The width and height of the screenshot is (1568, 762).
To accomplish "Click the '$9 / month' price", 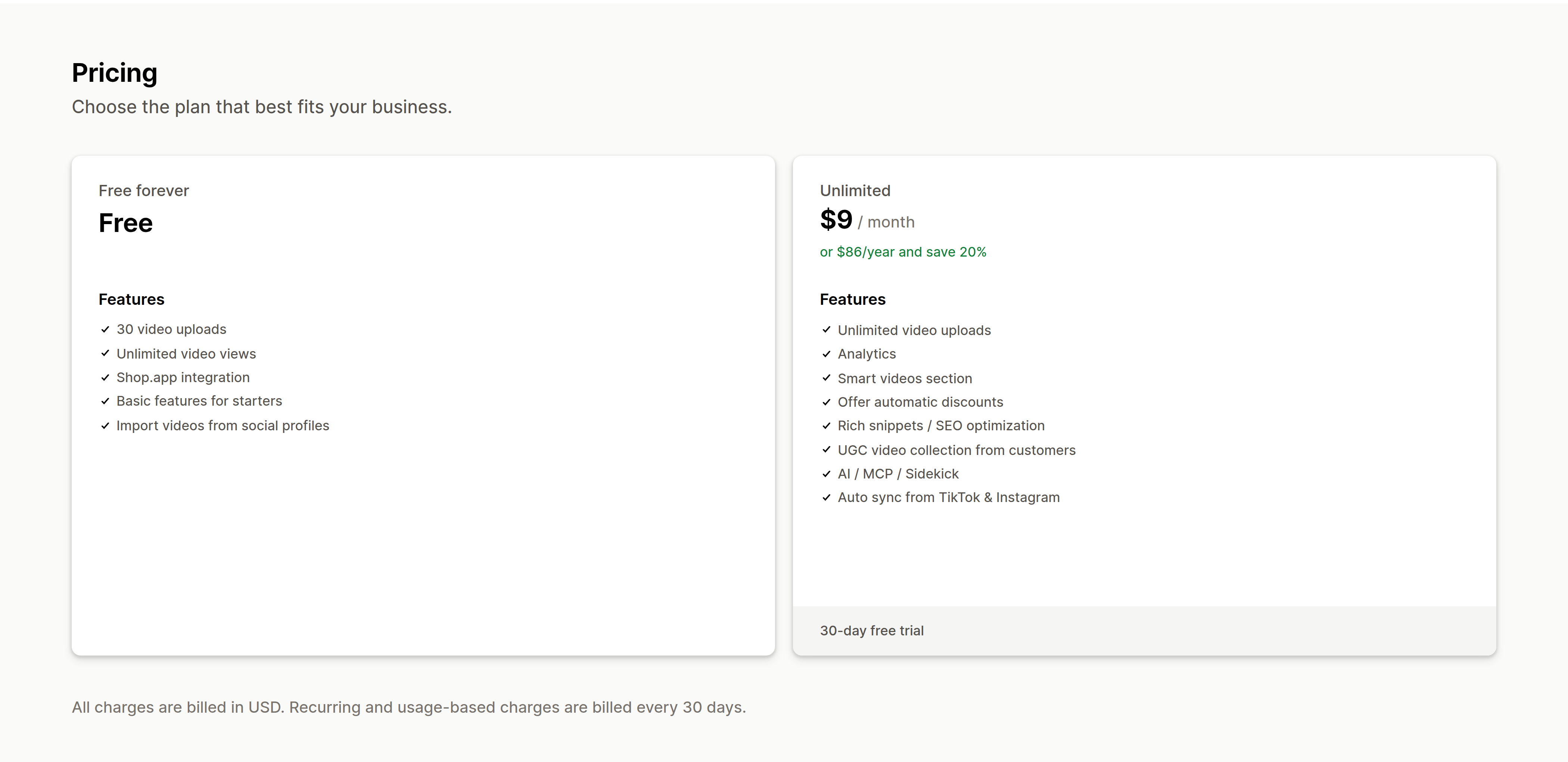I will (x=867, y=220).
